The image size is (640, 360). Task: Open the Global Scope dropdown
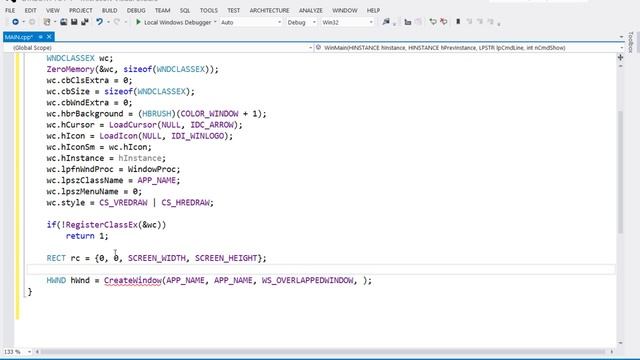311,48
